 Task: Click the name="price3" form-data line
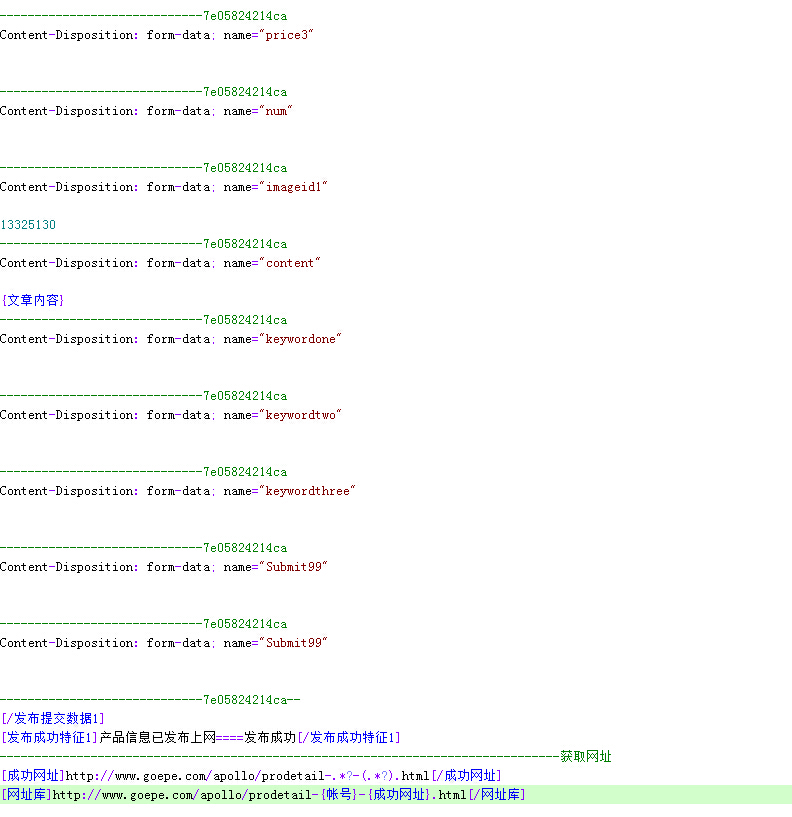coord(157,35)
